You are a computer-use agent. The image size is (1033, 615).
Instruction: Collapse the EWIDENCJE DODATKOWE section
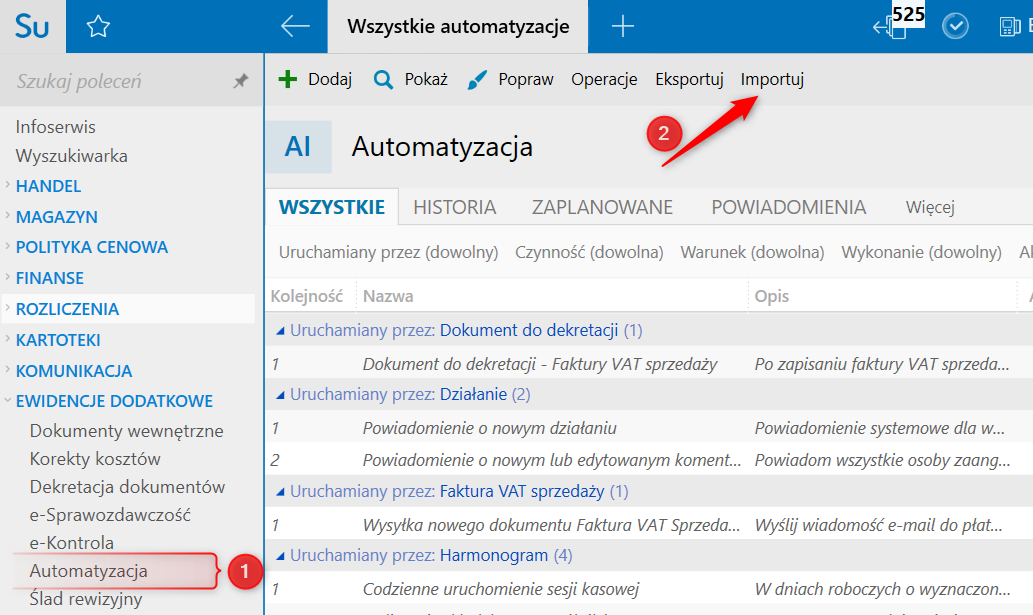click(114, 401)
